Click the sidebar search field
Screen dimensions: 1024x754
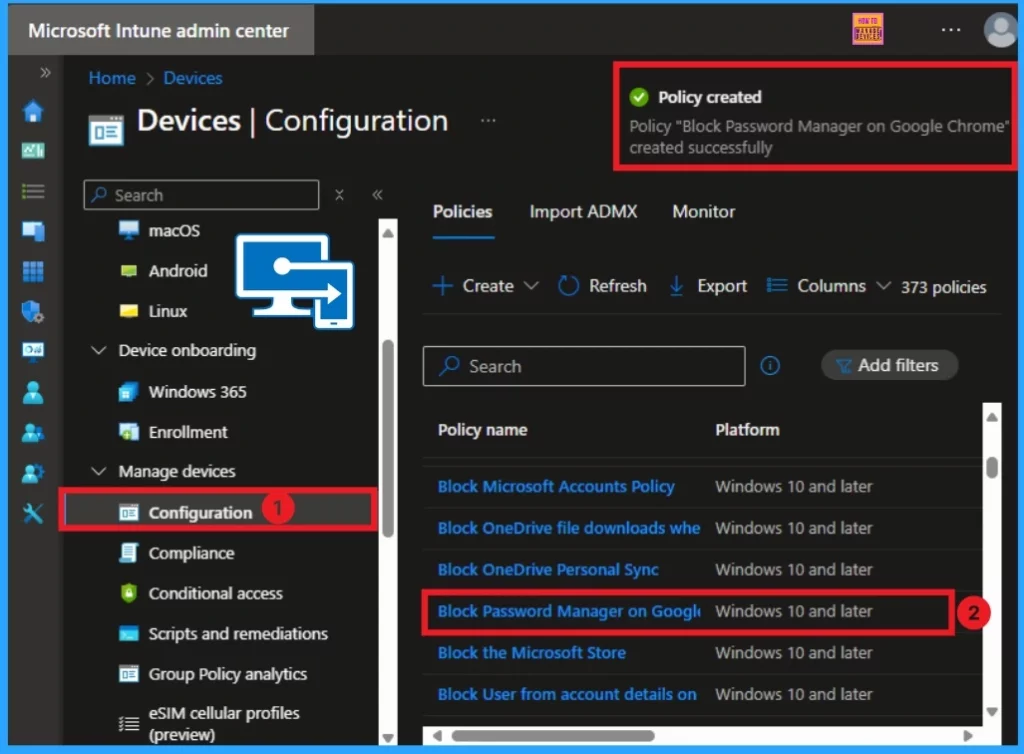tap(201, 195)
